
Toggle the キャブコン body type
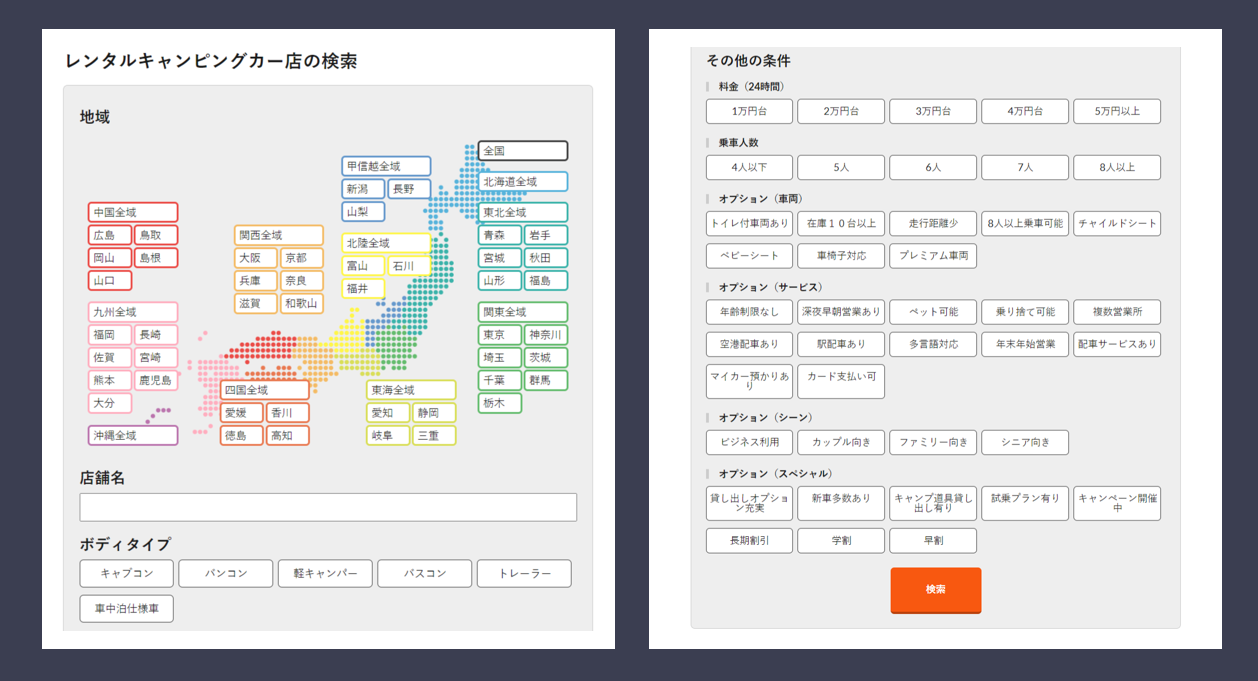coord(127,574)
